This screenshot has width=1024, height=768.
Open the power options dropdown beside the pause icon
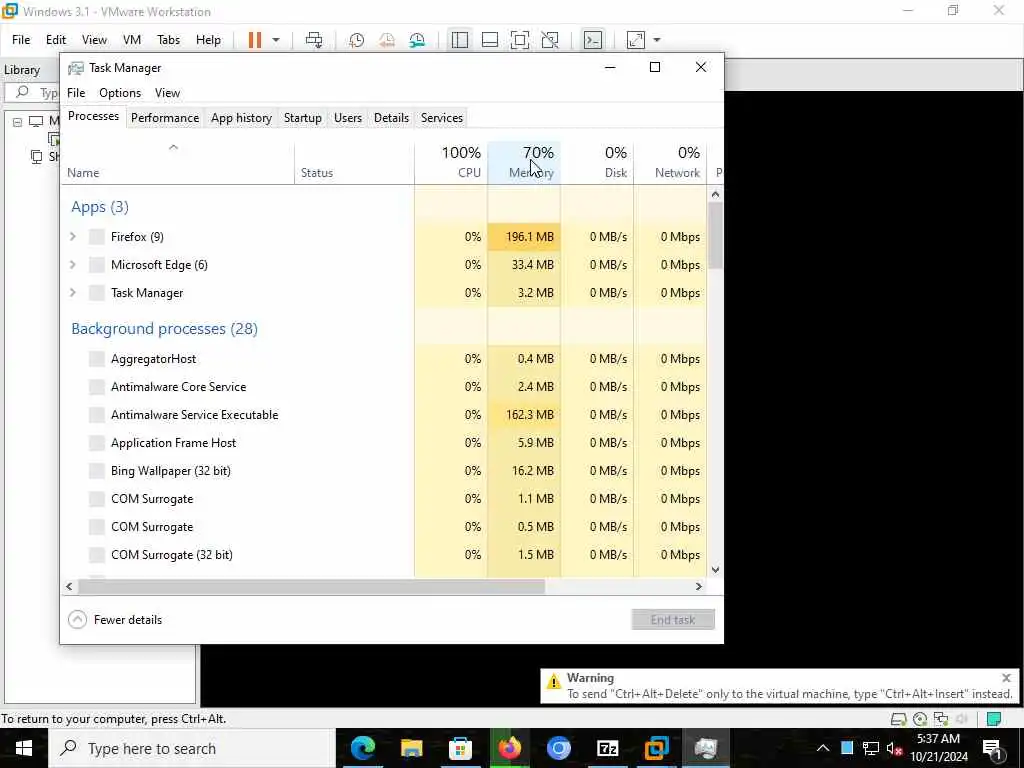click(x=276, y=40)
